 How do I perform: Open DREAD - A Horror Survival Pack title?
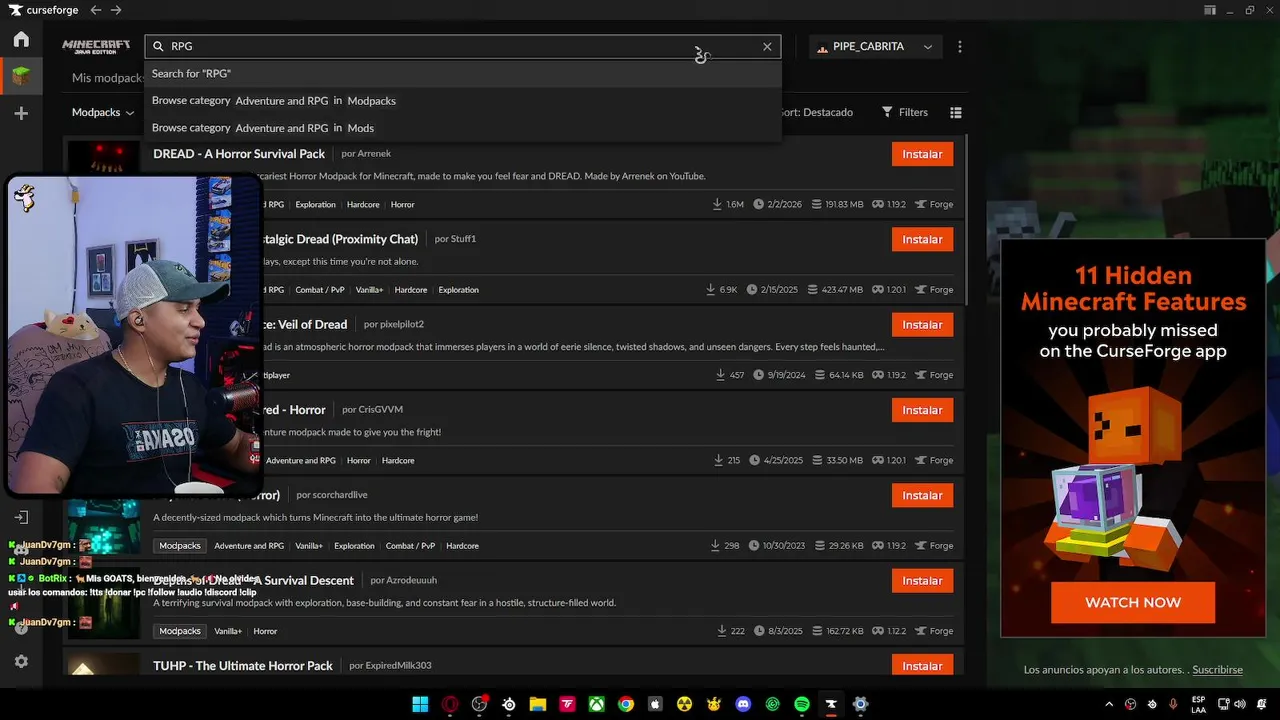click(x=239, y=154)
